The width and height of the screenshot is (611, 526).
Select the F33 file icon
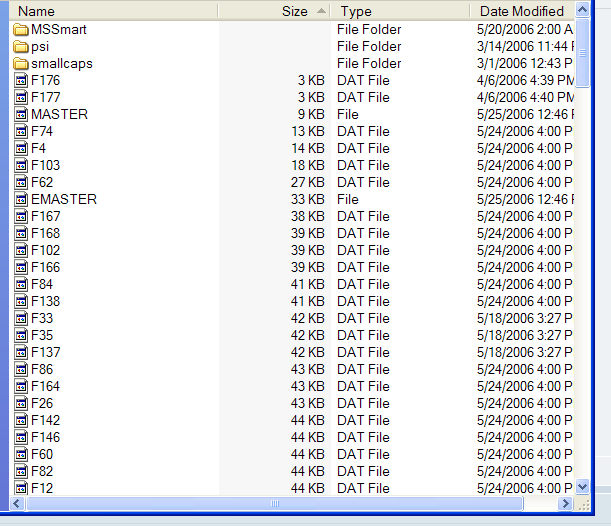[x=21, y=318]
